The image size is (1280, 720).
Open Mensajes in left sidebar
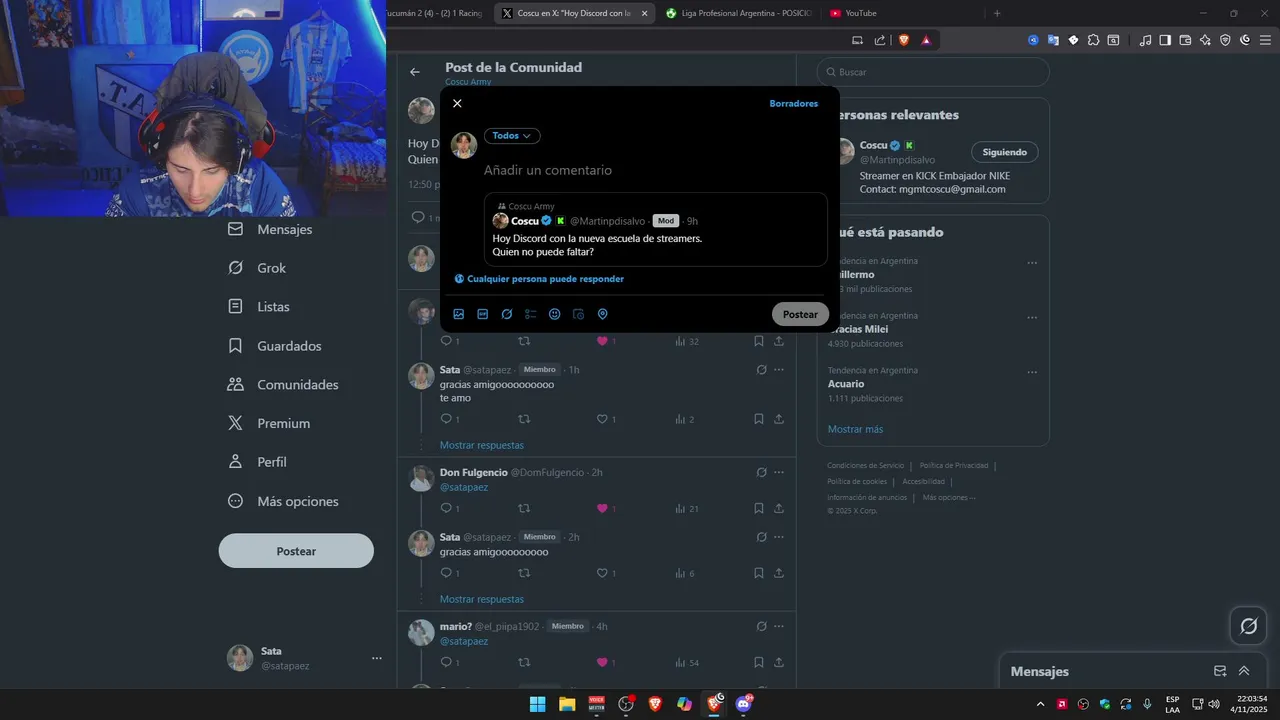click(x=270, y=229)
